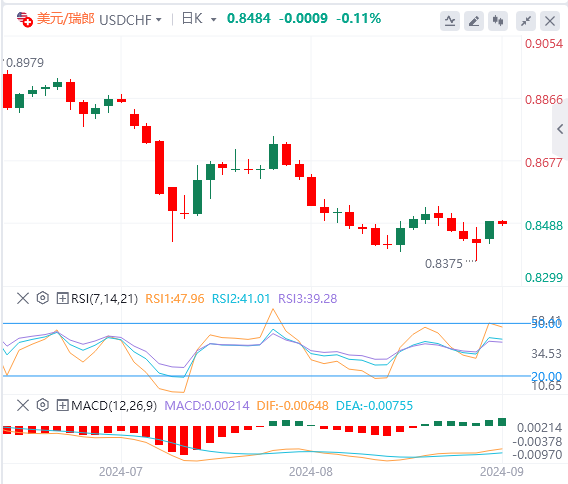The width and height of the screenshot is (568, 484).
Task: Click the RSI2:41.01 value
Action: 241,299
